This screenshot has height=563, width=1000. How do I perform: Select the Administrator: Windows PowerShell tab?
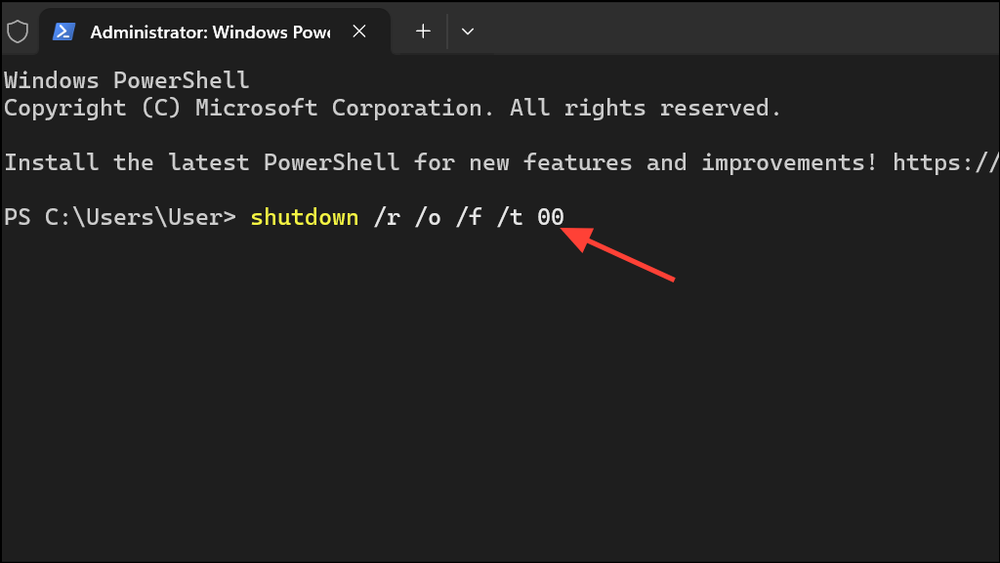click(215, 32)
